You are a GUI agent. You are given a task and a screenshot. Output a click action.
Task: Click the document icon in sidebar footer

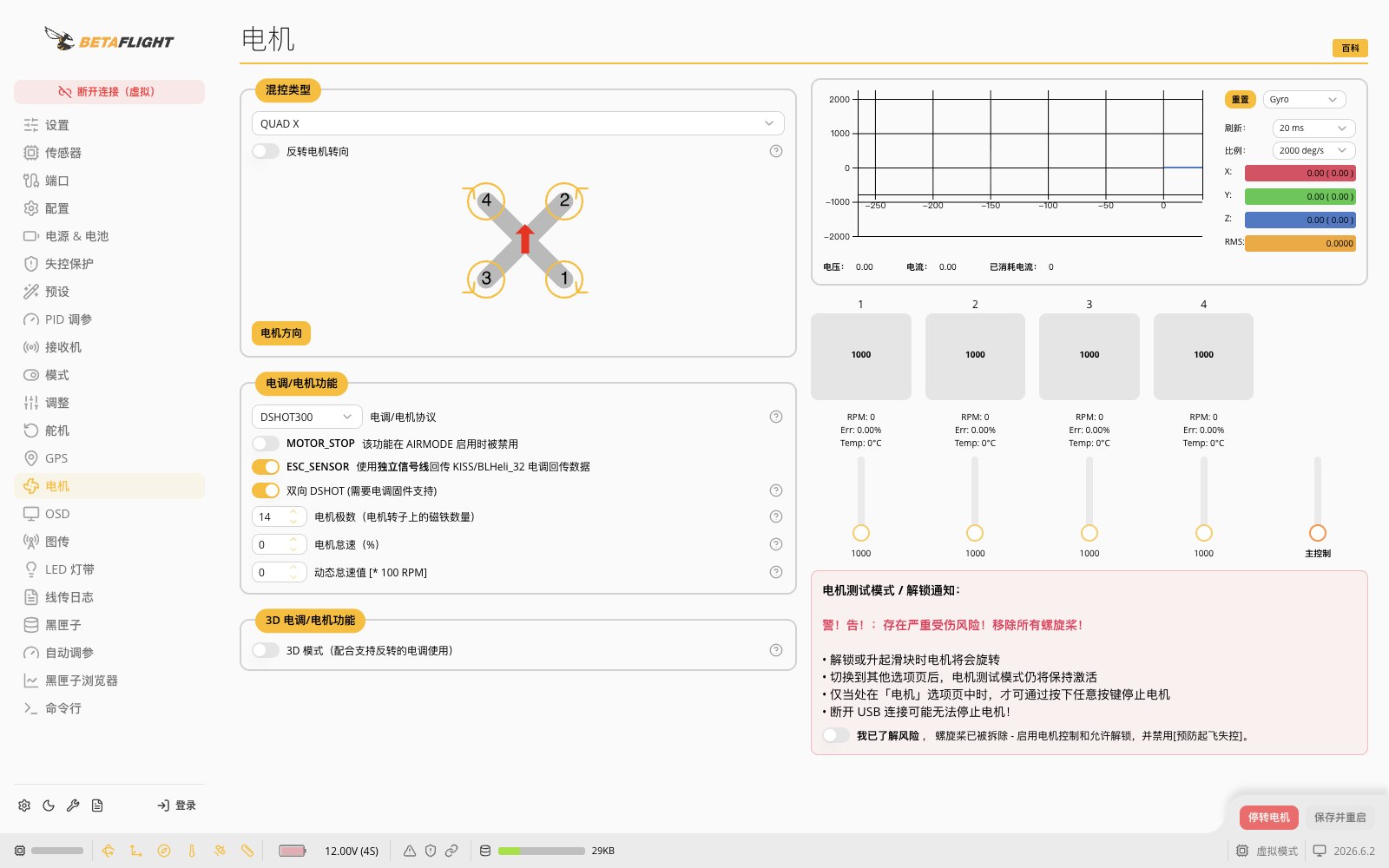click(x=97, y=806)
